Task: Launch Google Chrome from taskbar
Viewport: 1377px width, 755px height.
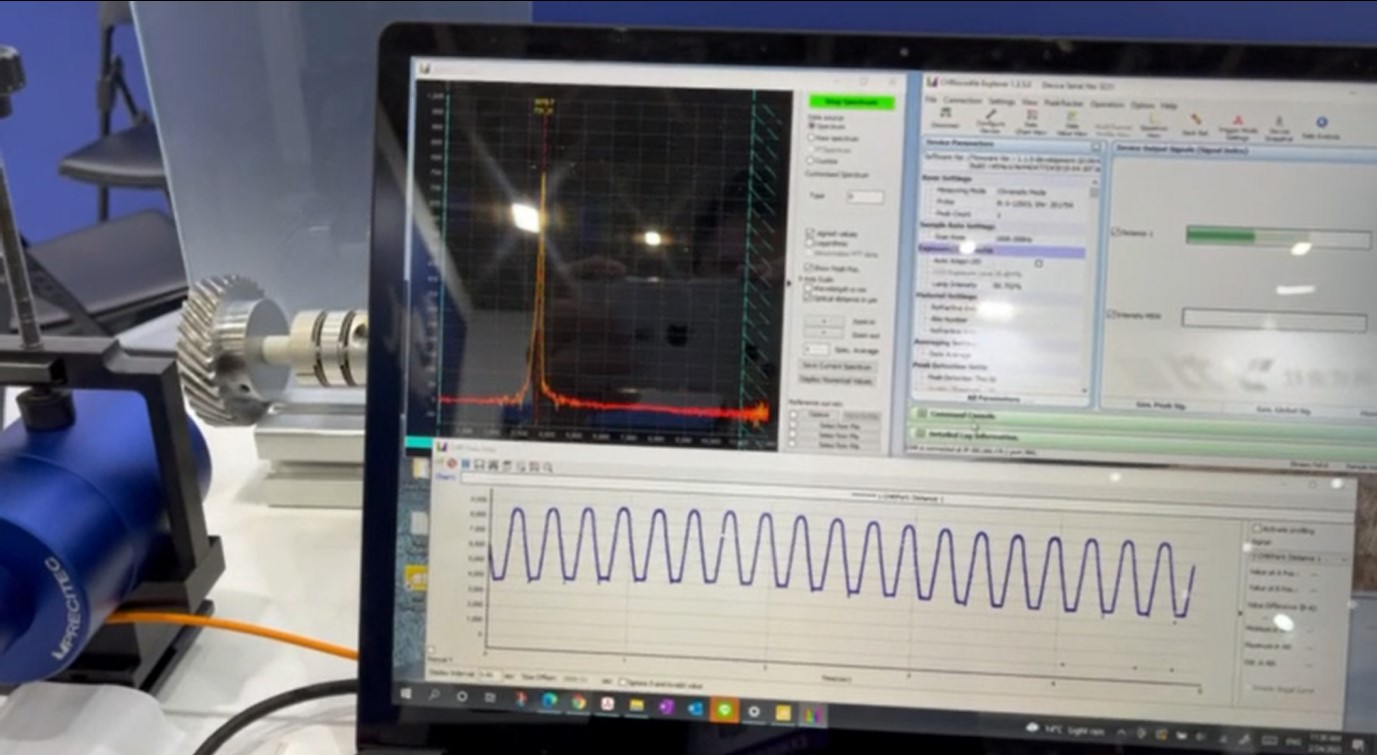Action: click(x=579, y=702)
